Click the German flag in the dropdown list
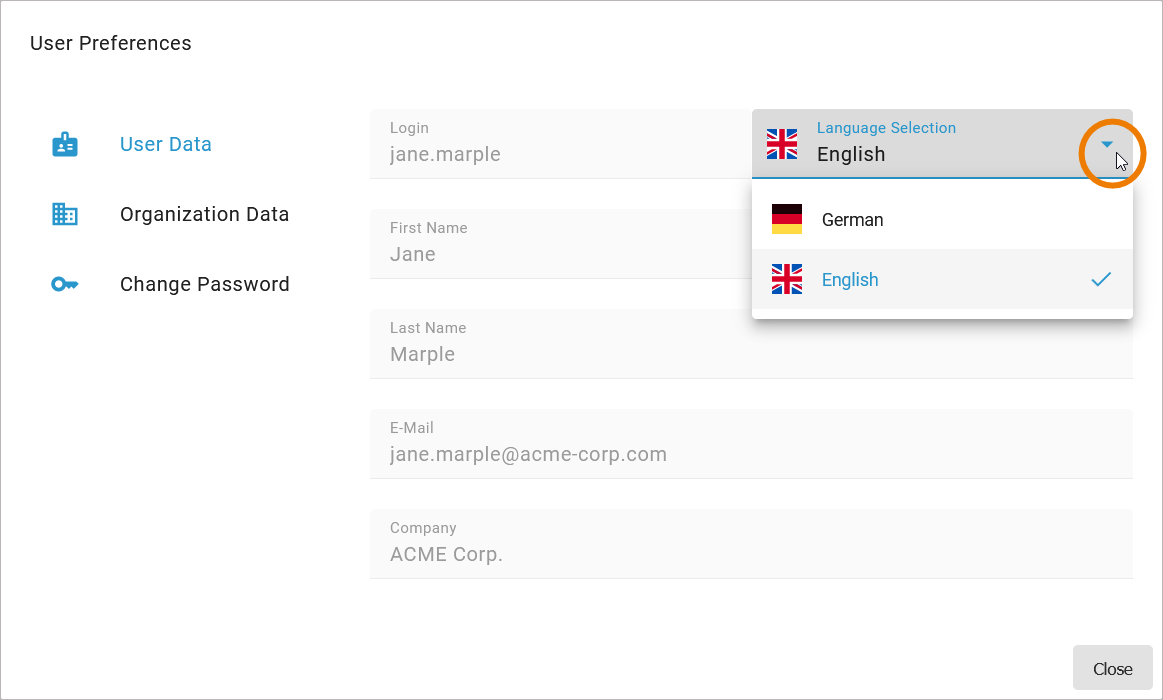1163x700 pixels. click(x=786, y=218)
